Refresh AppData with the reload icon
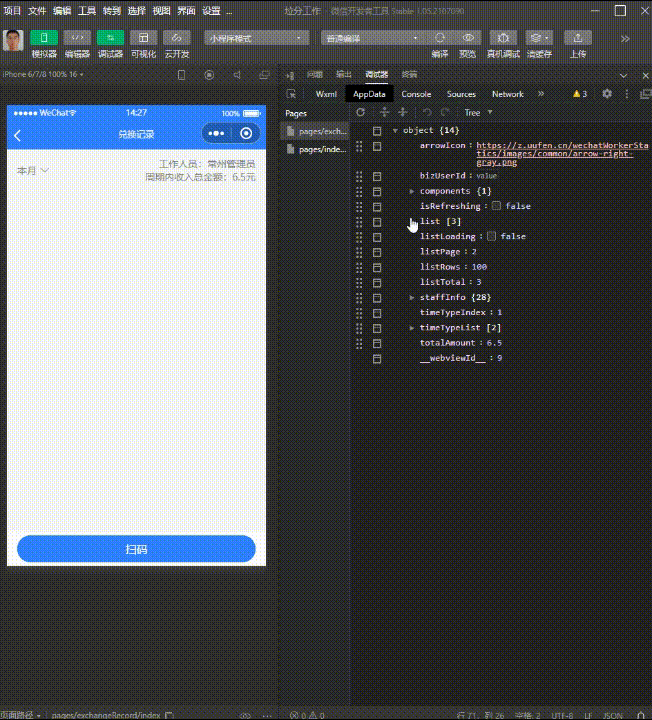 tap(361, 112)
